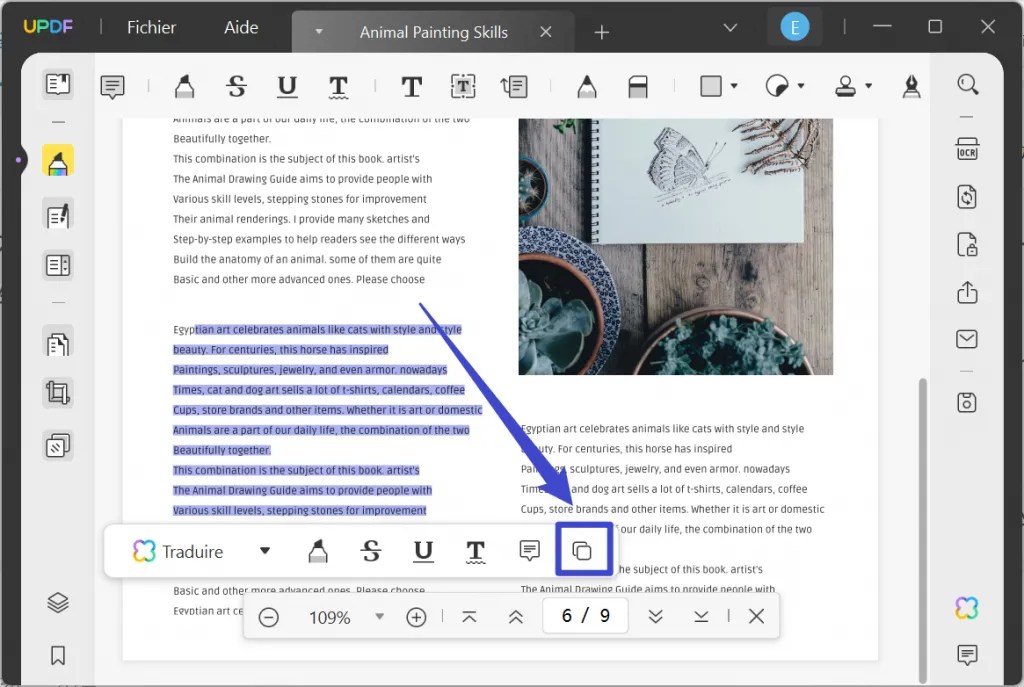
Task: Click the vertical scrollbar thumb
Action: [922, 529]
